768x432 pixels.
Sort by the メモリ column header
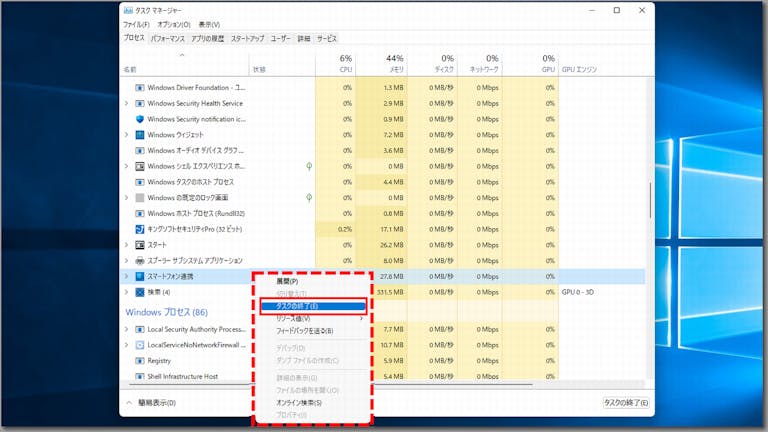[382, 64]
